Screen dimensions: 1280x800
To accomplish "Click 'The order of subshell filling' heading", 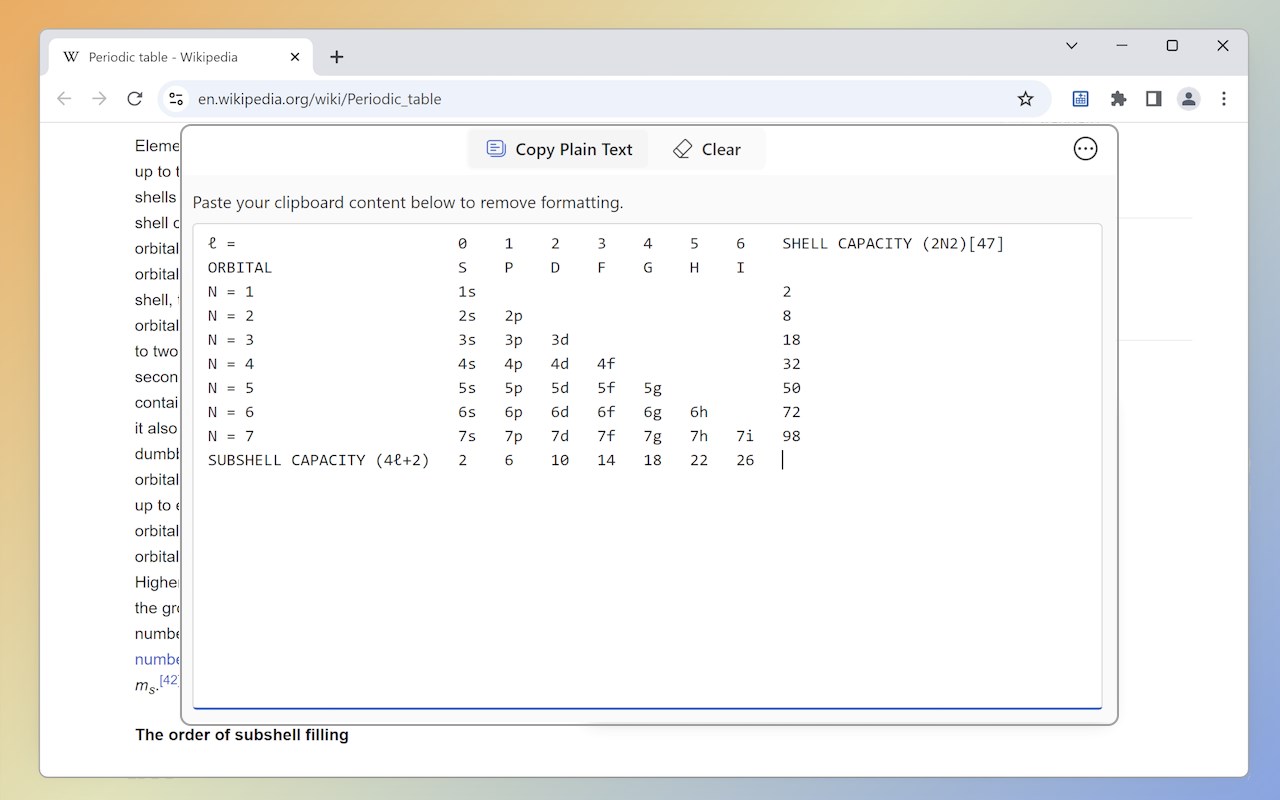I will click(242, 735).
